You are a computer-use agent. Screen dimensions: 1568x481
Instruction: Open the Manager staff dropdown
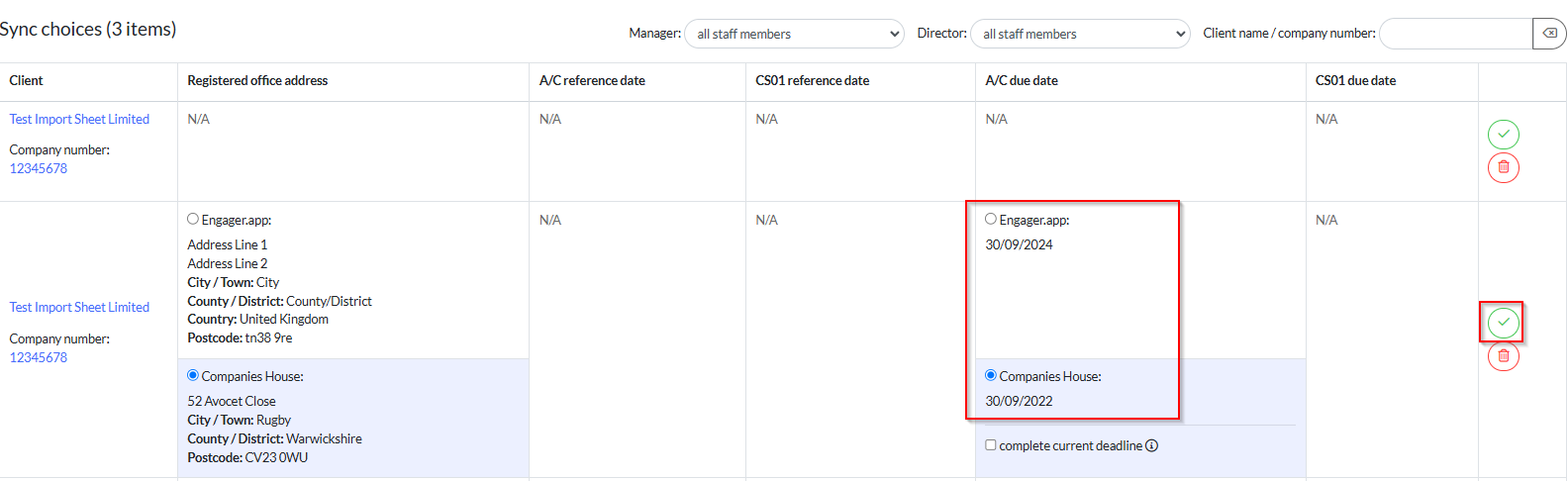[x=794, y=34]
